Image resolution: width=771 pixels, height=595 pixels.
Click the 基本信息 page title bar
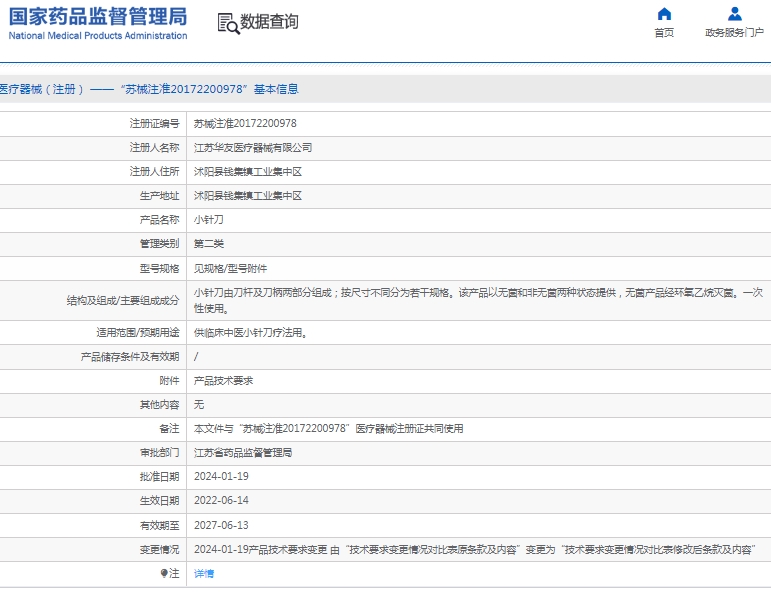click(386, 89)
